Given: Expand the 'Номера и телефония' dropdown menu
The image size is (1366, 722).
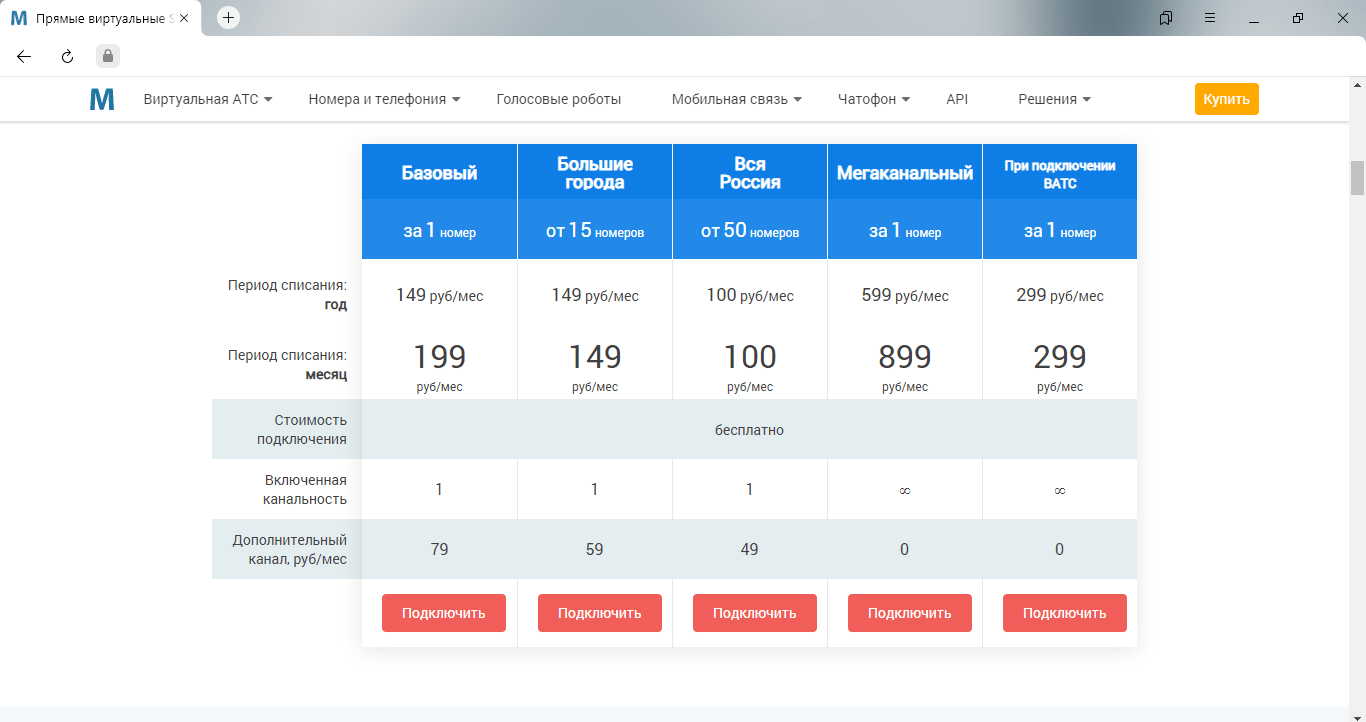Looking at the screenshot, I should tap(384, 99).
